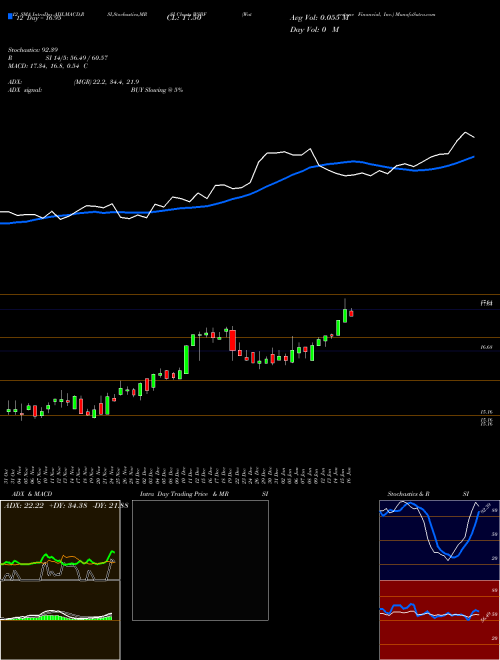Image resolution: width=500 pixels, height=660 pixels.
Task: Click the blue stochastics oscillator panel
Action: point(439,540)
